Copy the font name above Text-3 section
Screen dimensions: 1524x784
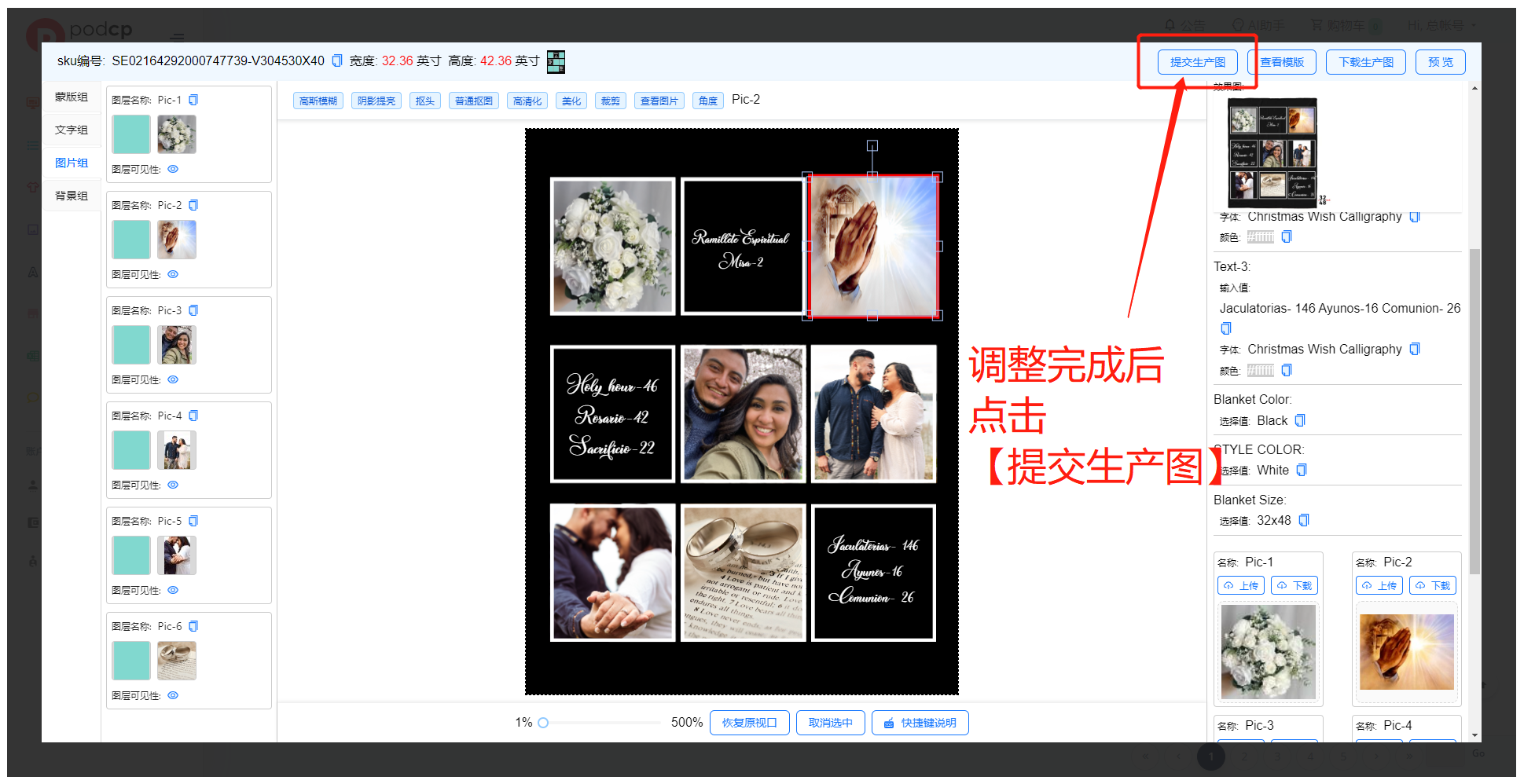1415,217
